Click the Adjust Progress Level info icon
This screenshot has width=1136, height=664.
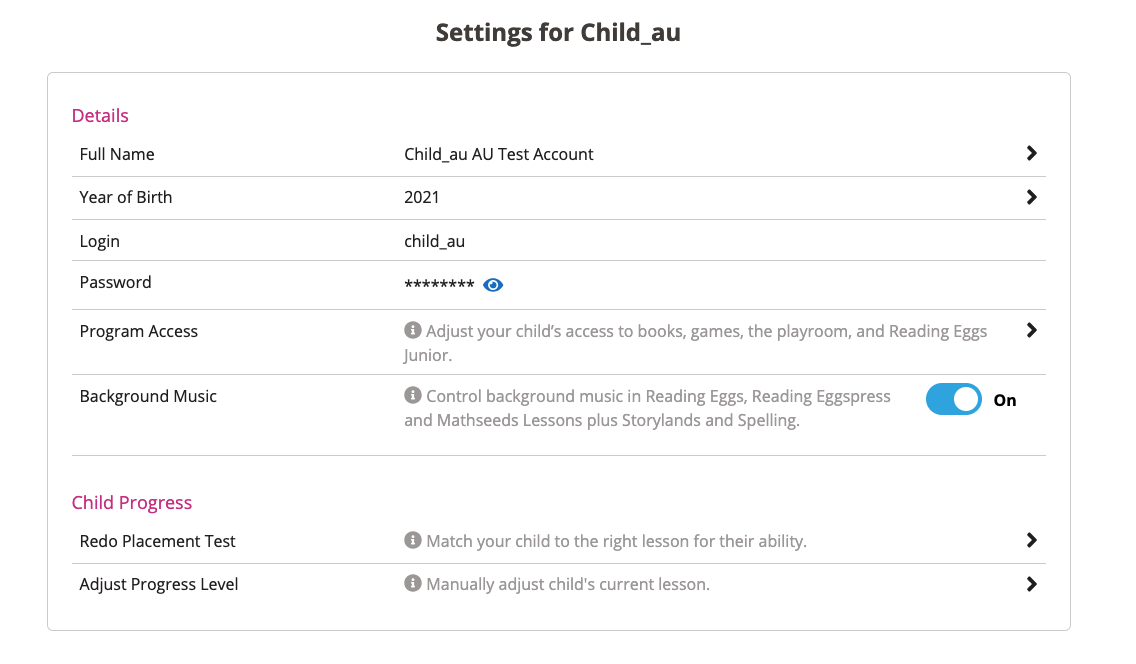point(412,584)
